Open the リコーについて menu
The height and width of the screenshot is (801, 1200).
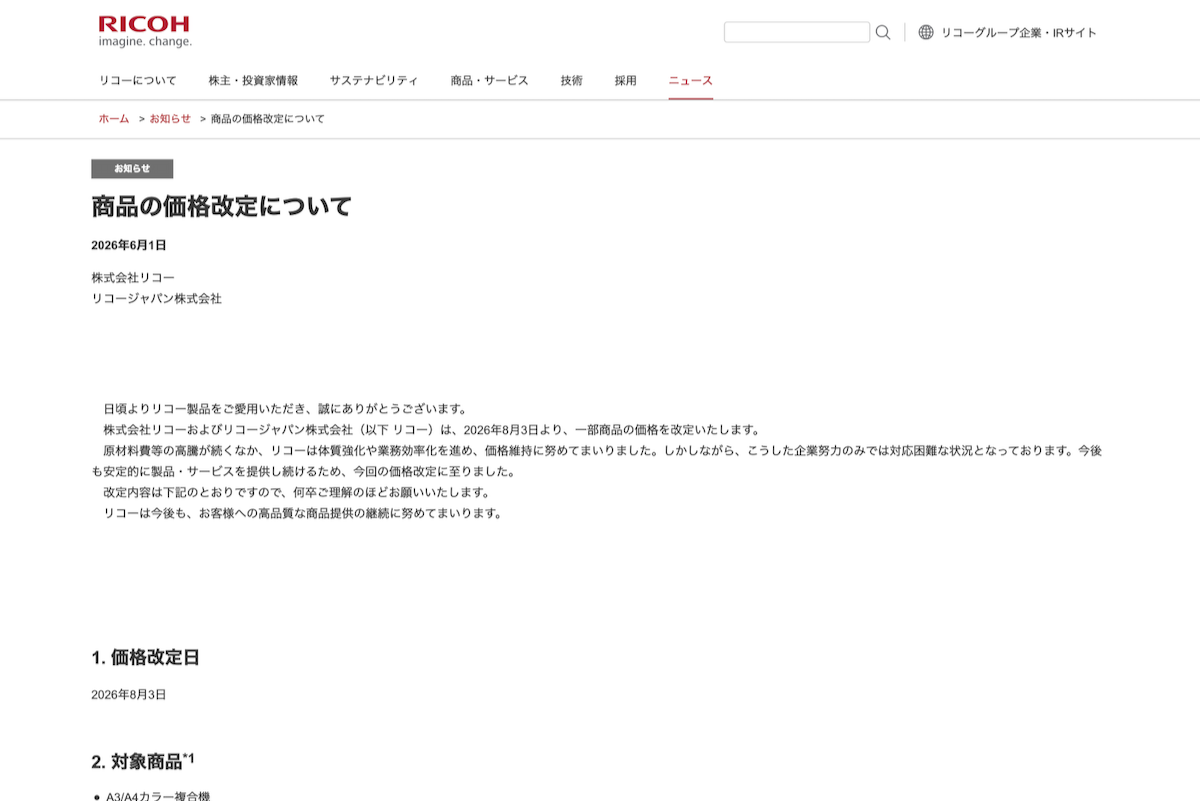[138, 81]
